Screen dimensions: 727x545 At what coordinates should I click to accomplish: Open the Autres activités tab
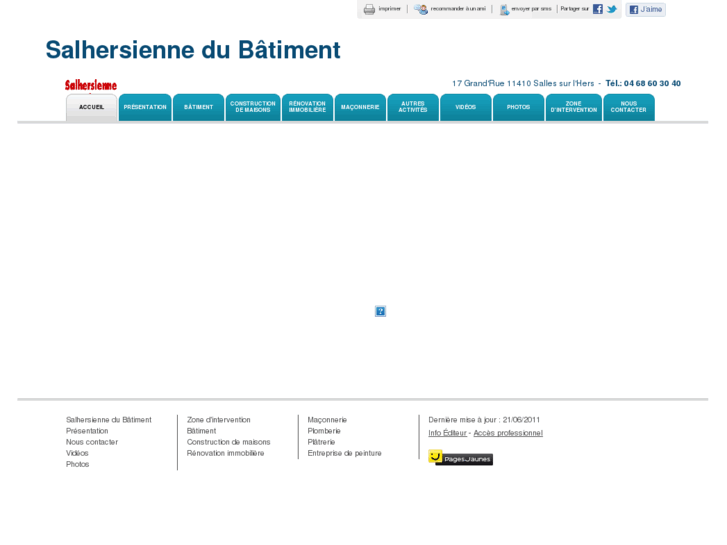point(413,107)
